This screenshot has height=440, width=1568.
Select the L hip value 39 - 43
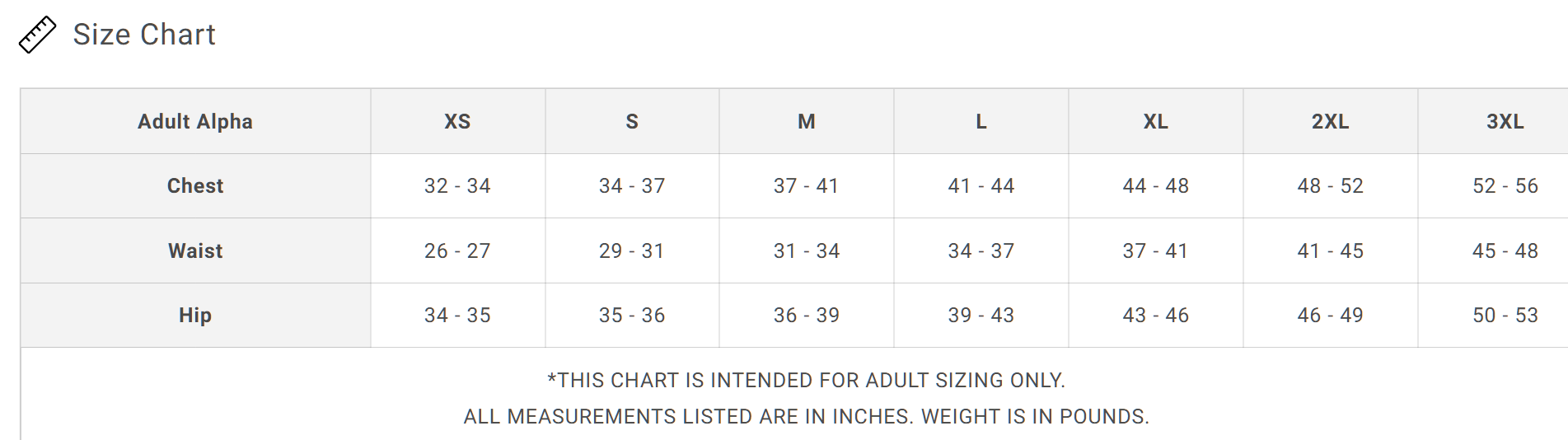[x=981, y=316]
